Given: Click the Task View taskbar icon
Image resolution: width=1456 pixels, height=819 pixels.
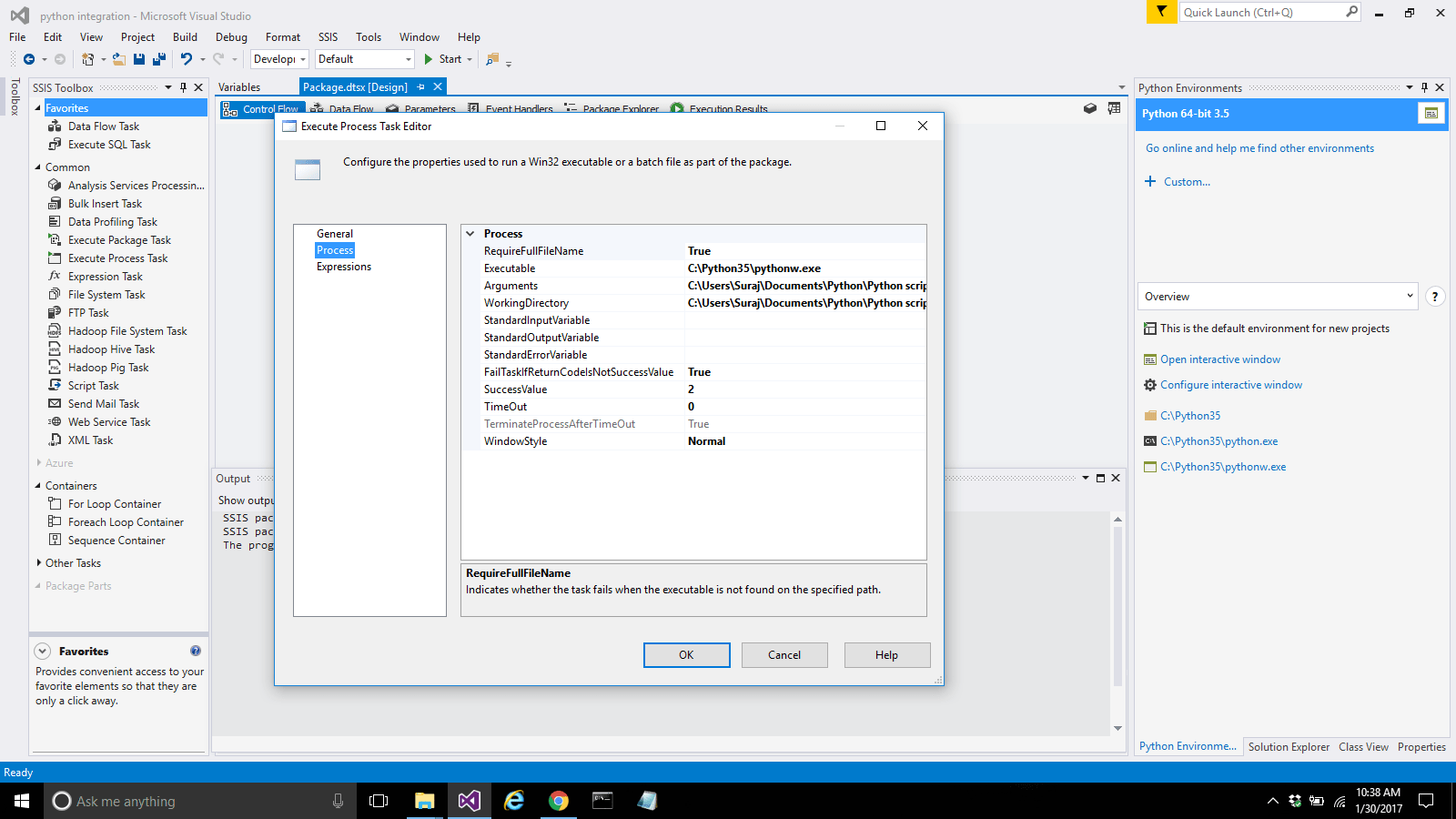Looking at the screenshot, I should (379, 801).
